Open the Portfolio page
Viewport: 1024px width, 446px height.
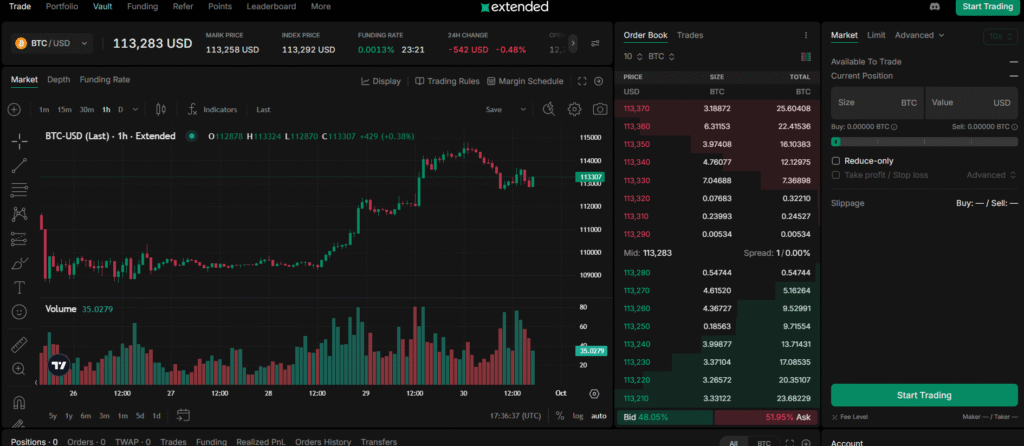click(x=62, y=7)
